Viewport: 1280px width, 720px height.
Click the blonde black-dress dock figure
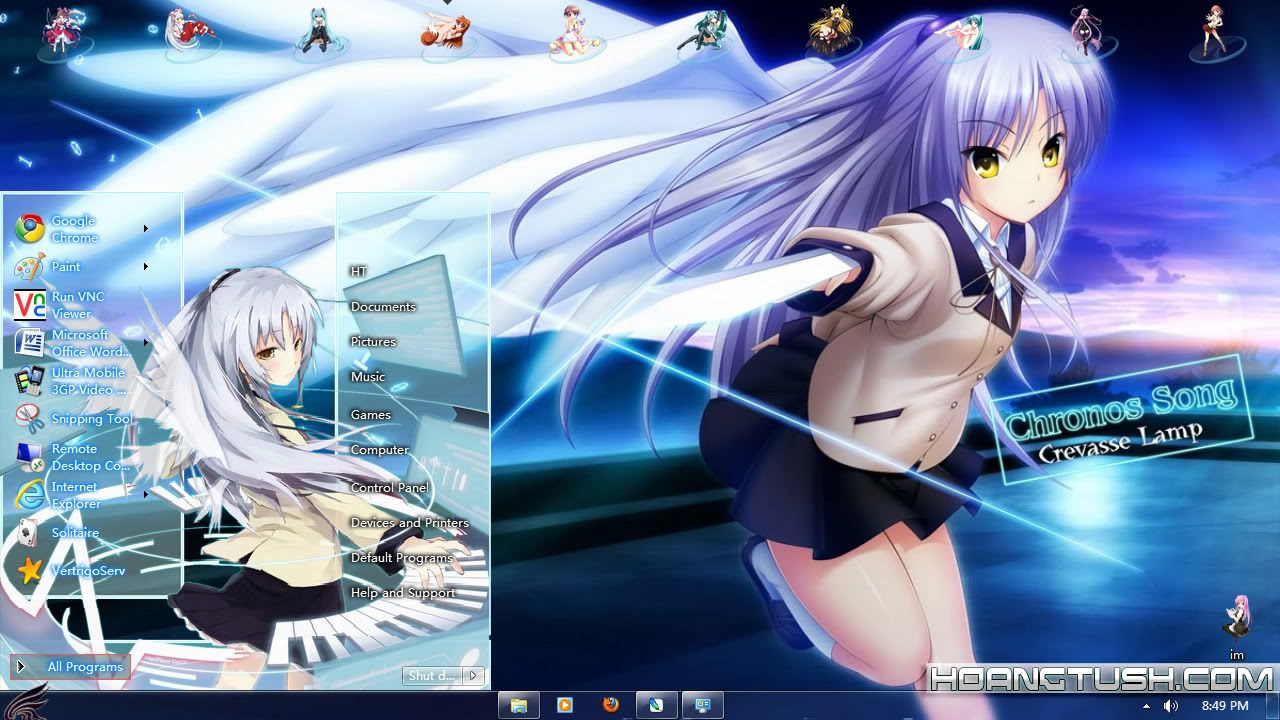tap(833, 30)
